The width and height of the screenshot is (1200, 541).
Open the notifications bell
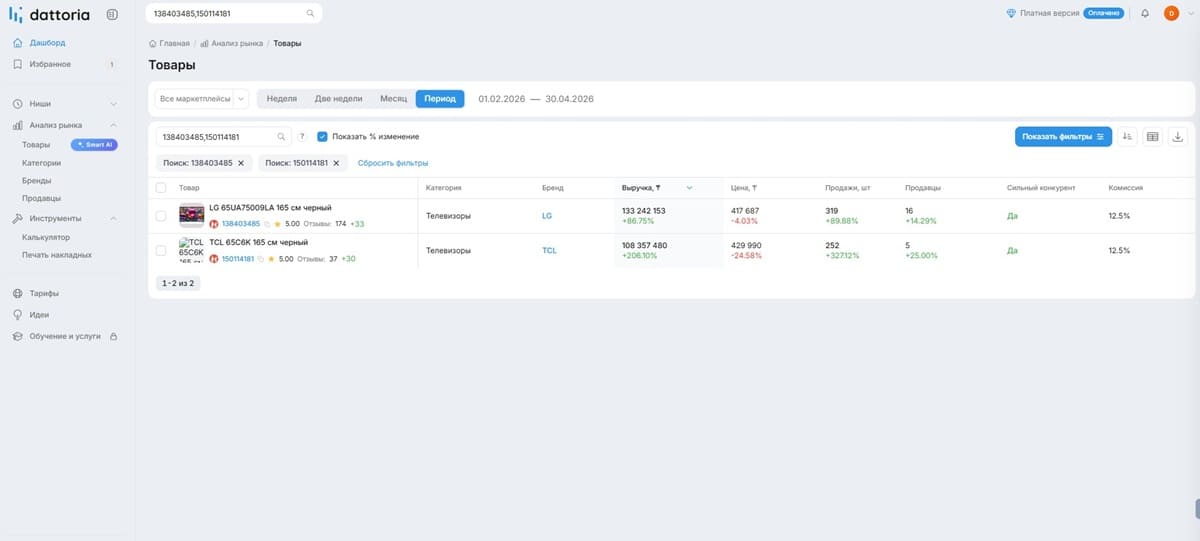click(1144, 13)
